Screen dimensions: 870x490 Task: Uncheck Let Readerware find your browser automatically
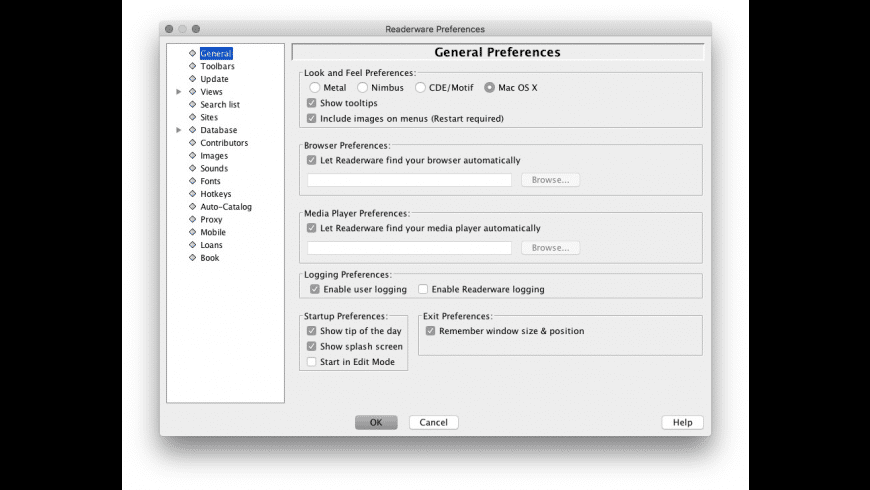pyautogui.click(x=311, y=160)
